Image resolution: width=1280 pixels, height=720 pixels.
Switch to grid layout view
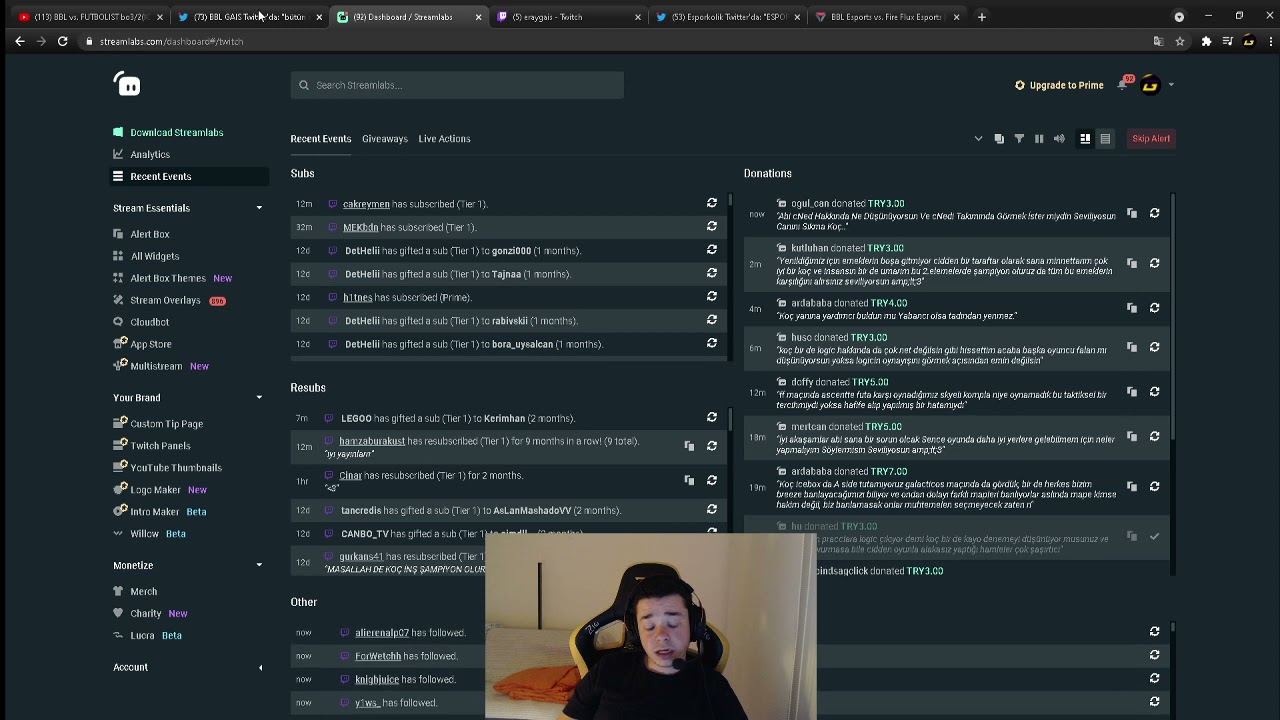1085,139
